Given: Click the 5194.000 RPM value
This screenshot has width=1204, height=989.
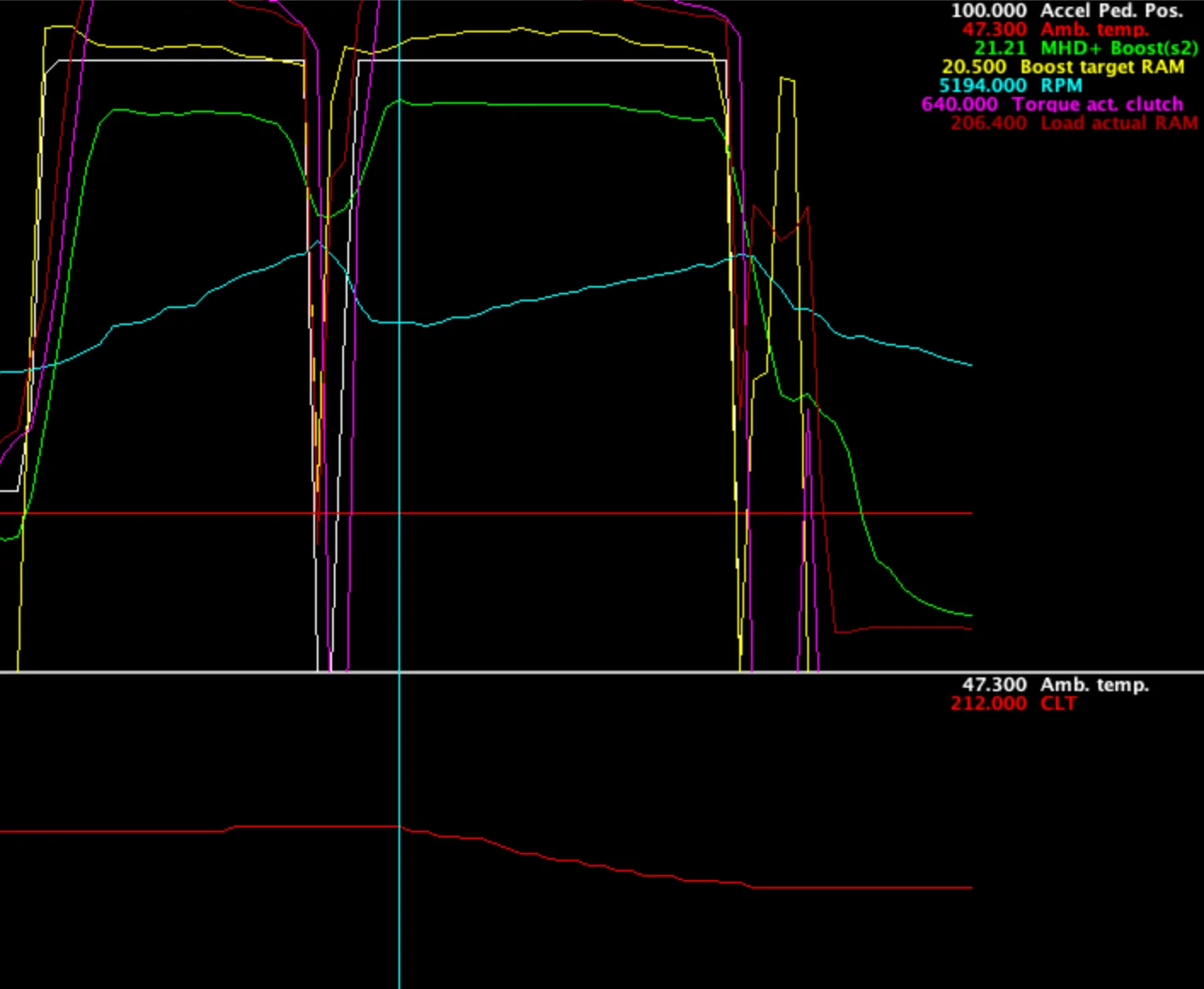Looking at the screenshot, I should pos(983,86).
